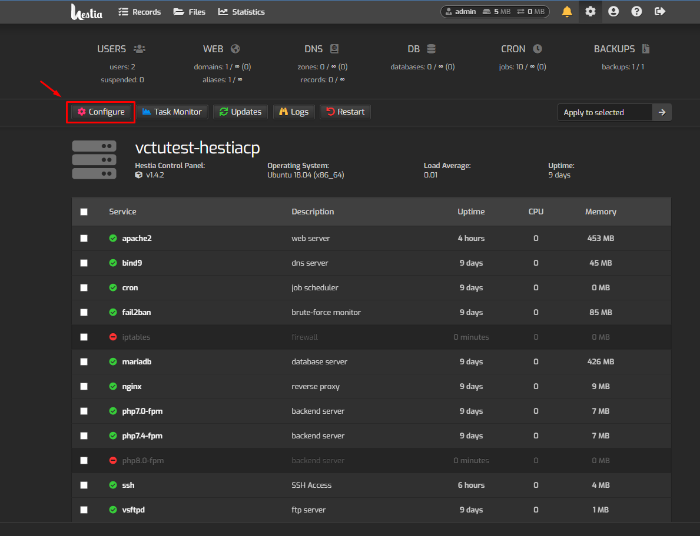Screen dimensions: 700x536
Task: Check the ssh service checkbox
Action: [84, 485]
